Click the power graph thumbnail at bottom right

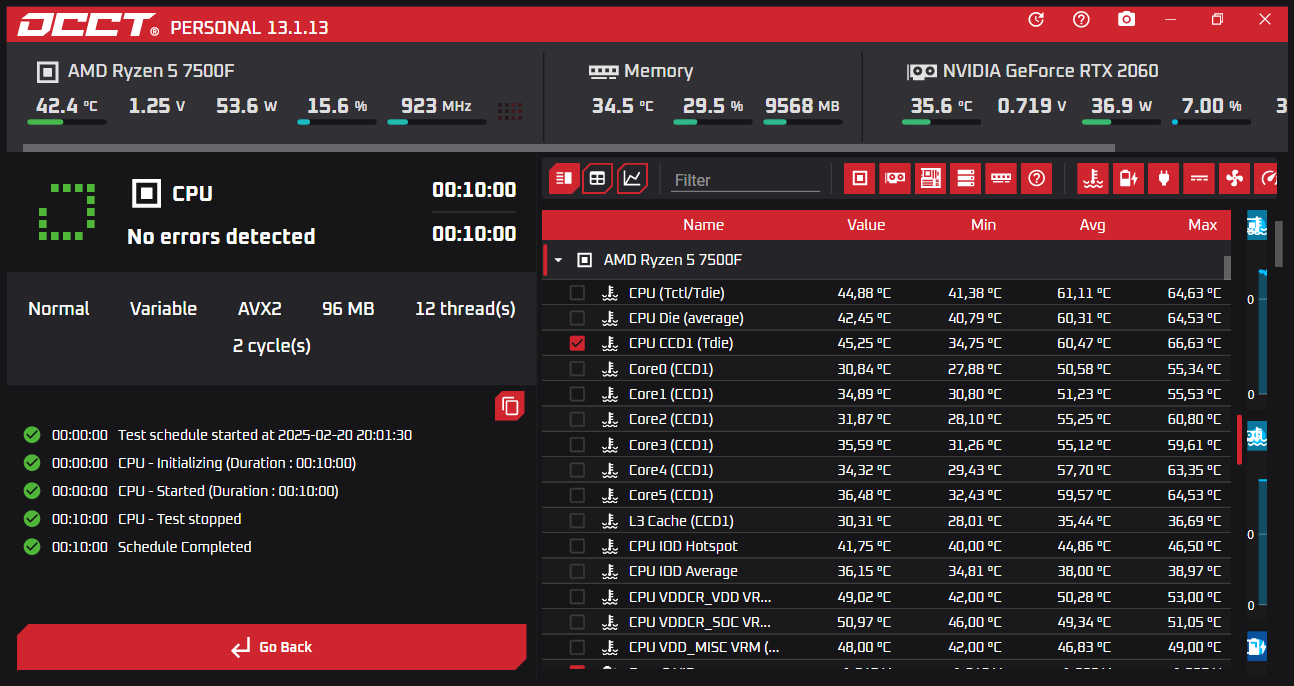tap(1257, 646)
